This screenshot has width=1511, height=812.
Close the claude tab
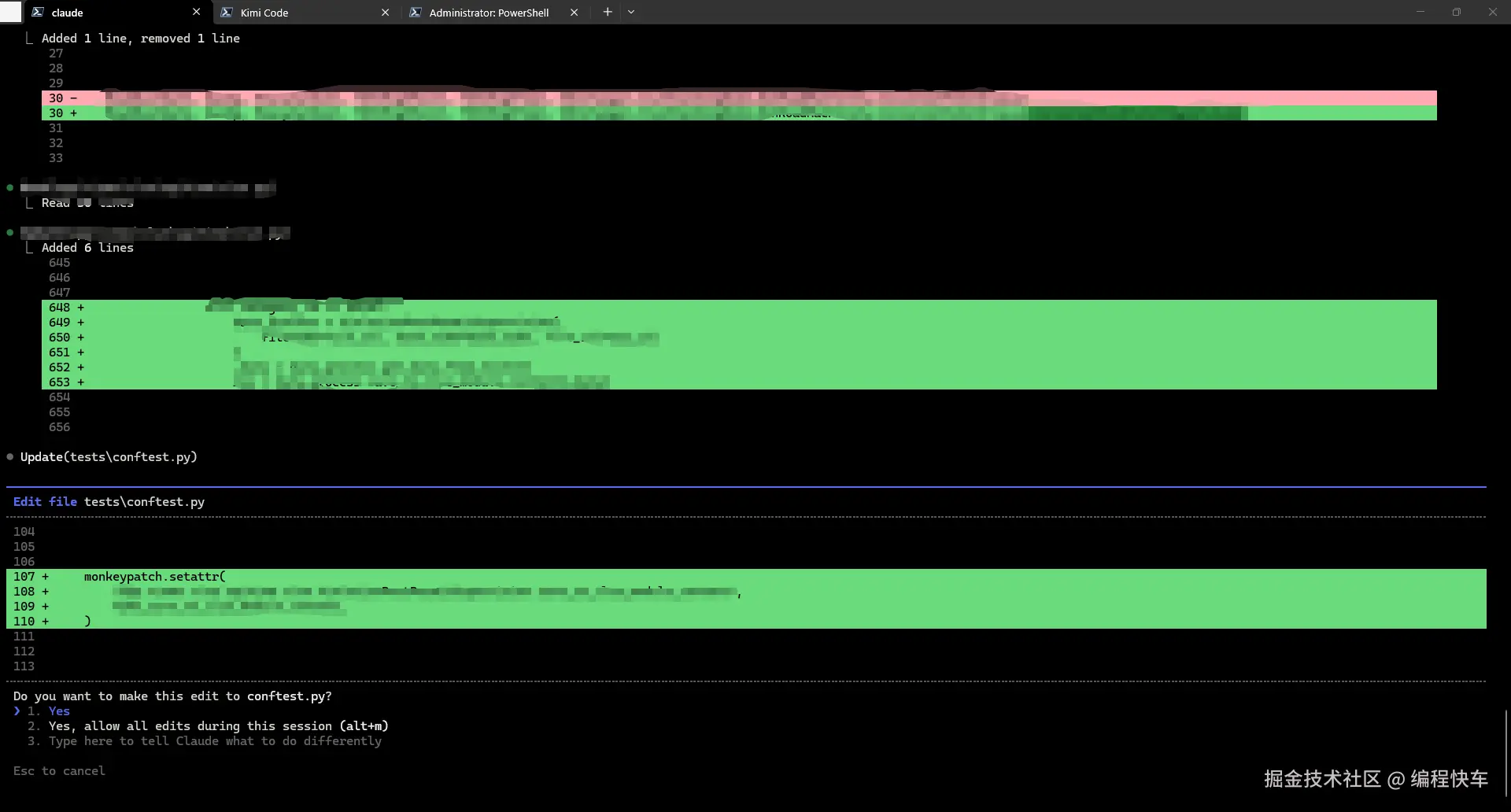[x=197, y=12]
